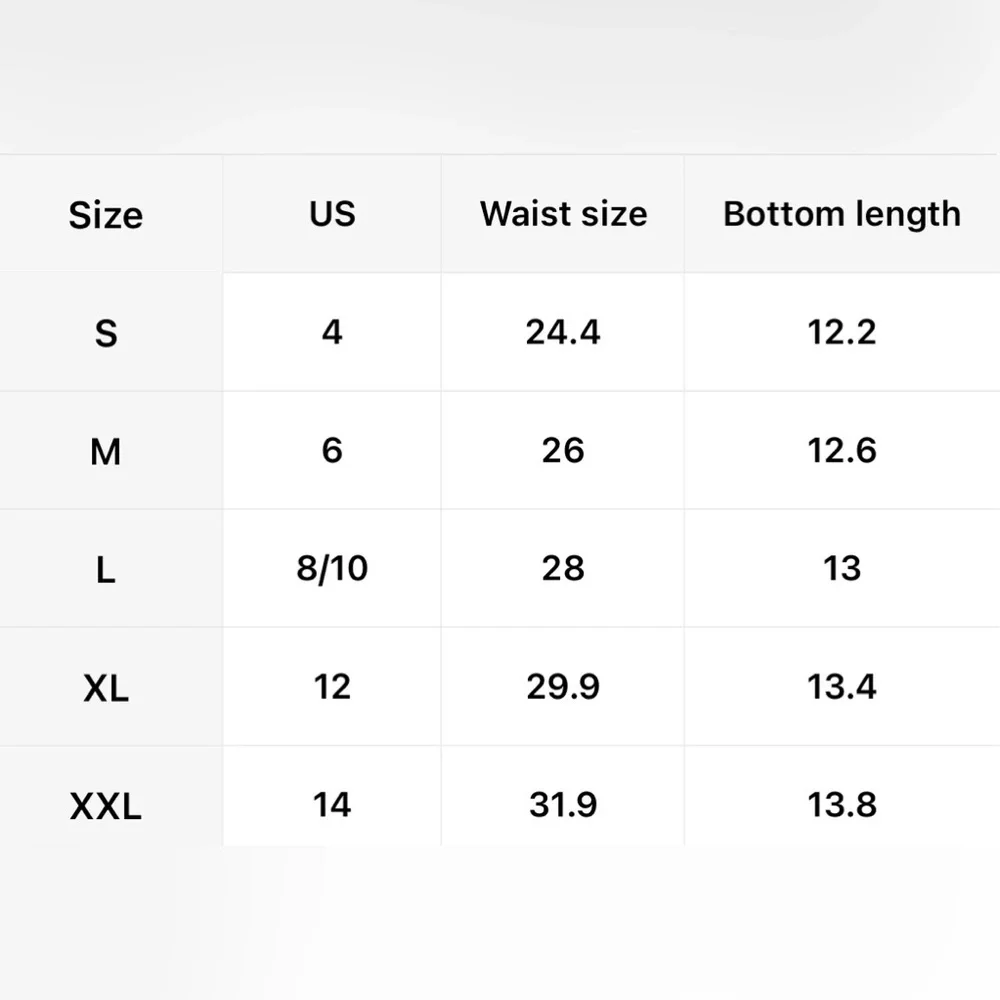The height and width of the screenshot is (1000, 1000).
Task: Click the US column header
Action: click(x=332, y=214)
